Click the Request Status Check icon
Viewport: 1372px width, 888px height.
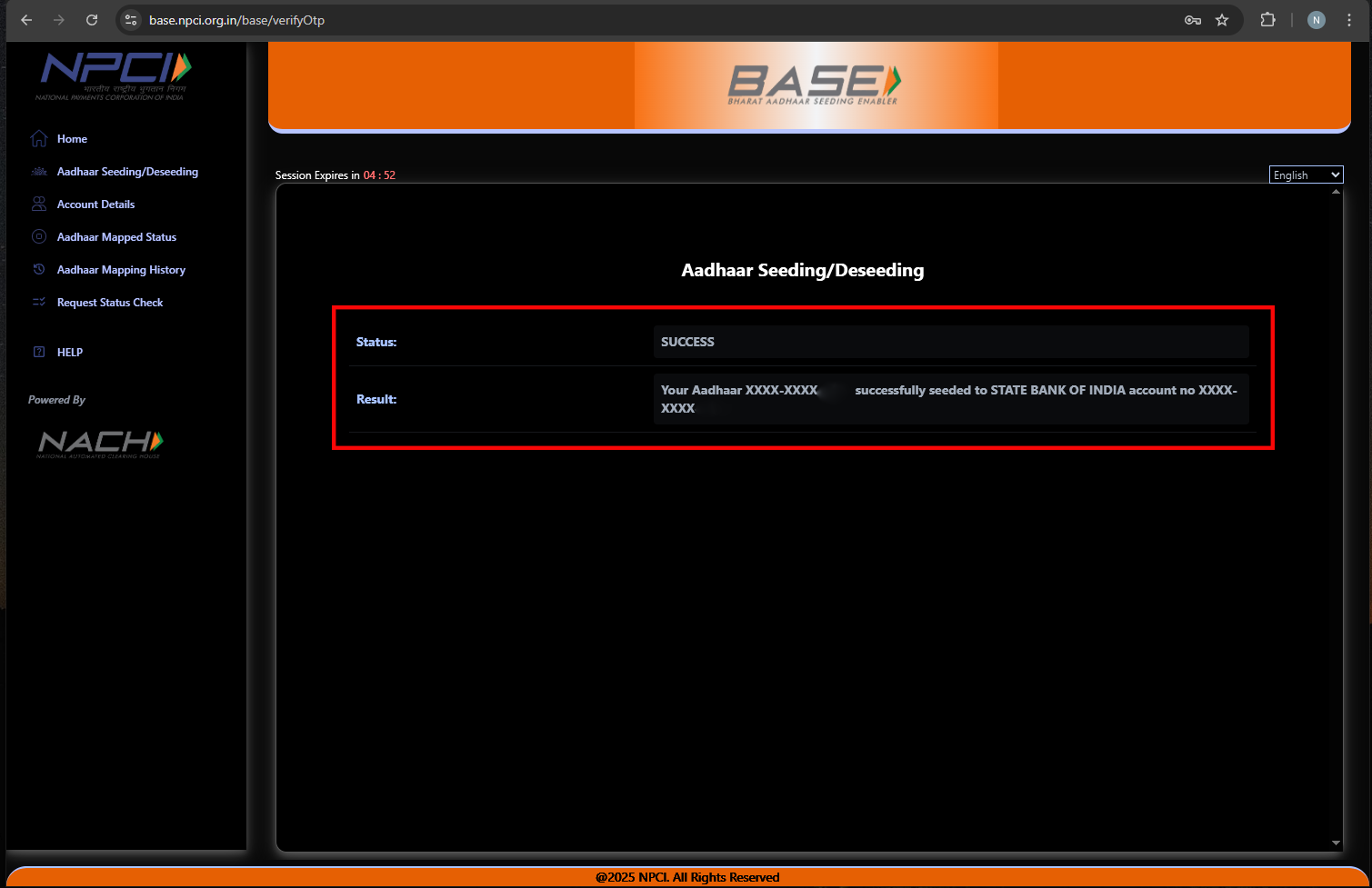coord(39,303)
